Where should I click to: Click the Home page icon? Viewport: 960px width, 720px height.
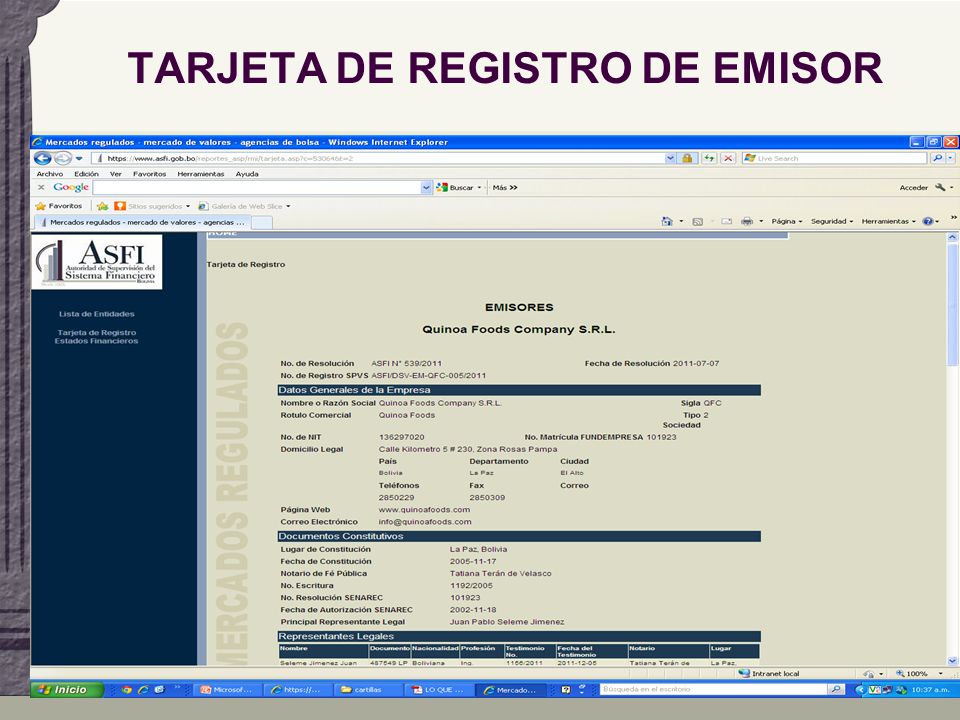(667, 222)
